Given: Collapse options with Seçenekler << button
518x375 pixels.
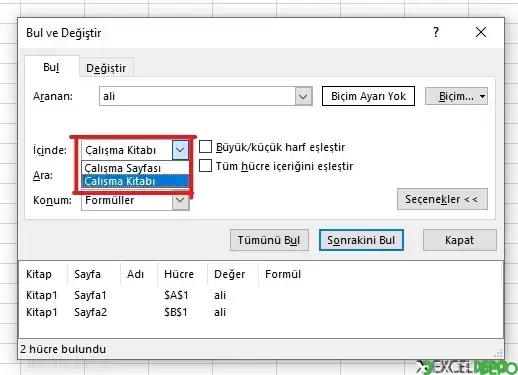Looking at the screenshot, I should click(442, 199).
